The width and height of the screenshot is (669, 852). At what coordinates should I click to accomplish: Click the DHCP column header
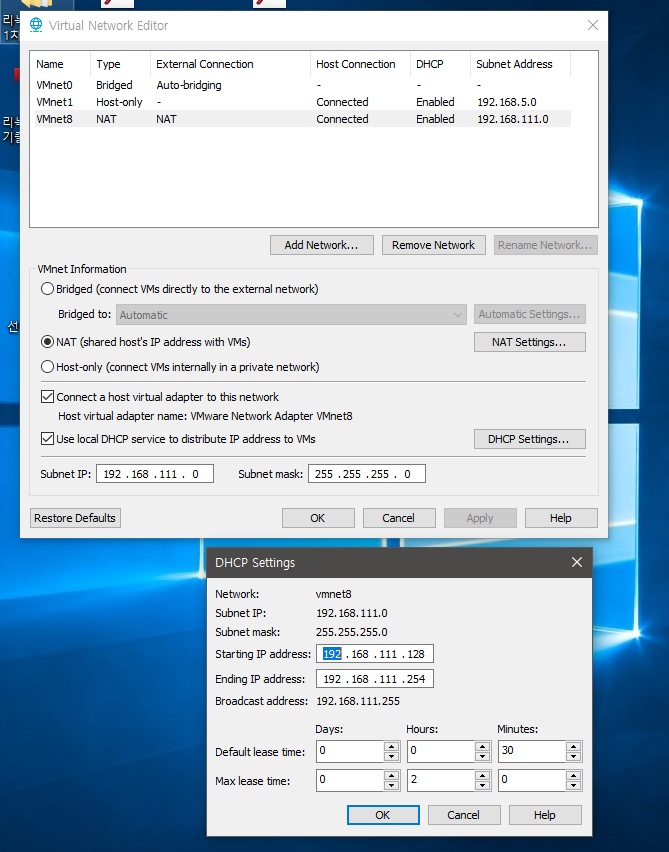coord(440,64)
